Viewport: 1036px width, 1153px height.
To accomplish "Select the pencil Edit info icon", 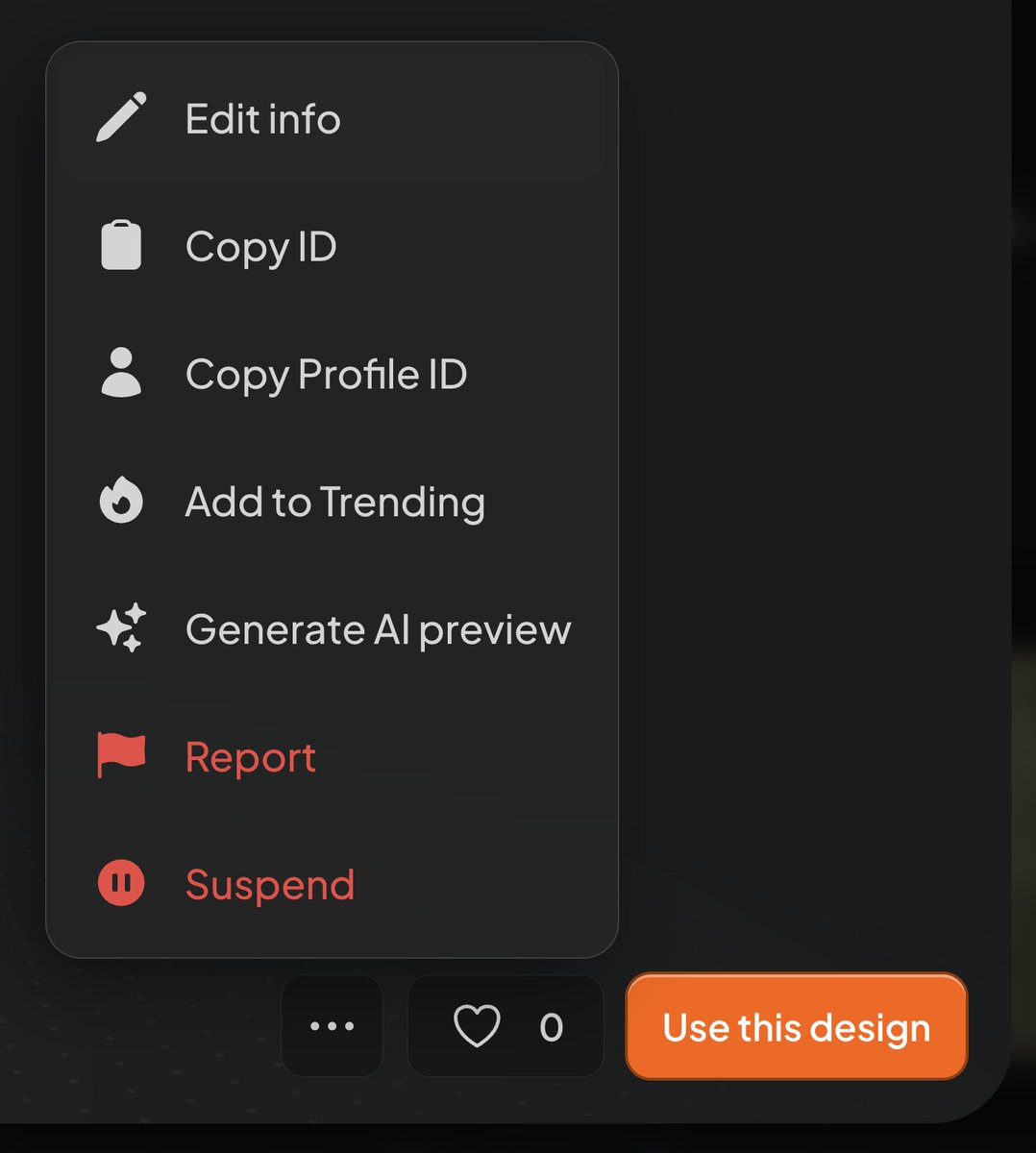I will click(x=120, y=115).
